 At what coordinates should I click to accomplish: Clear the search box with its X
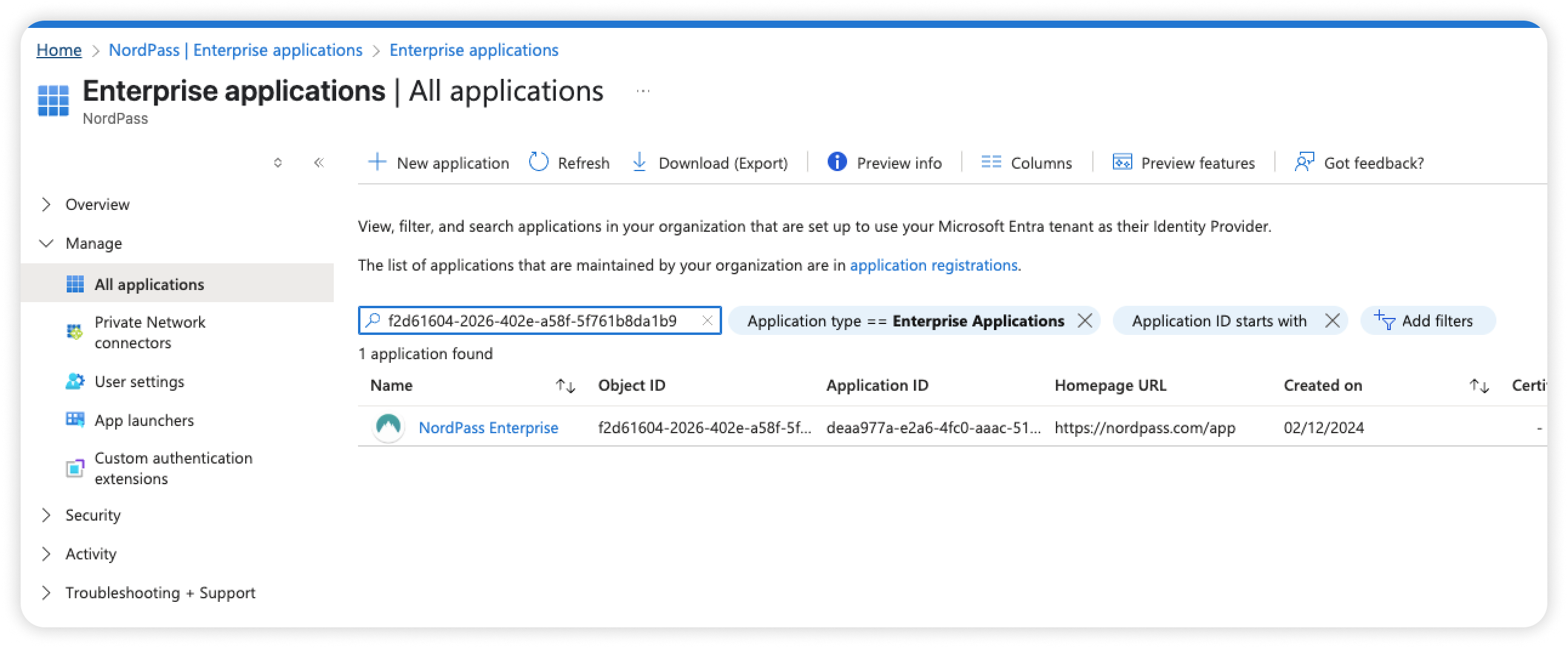pos(707,320)
